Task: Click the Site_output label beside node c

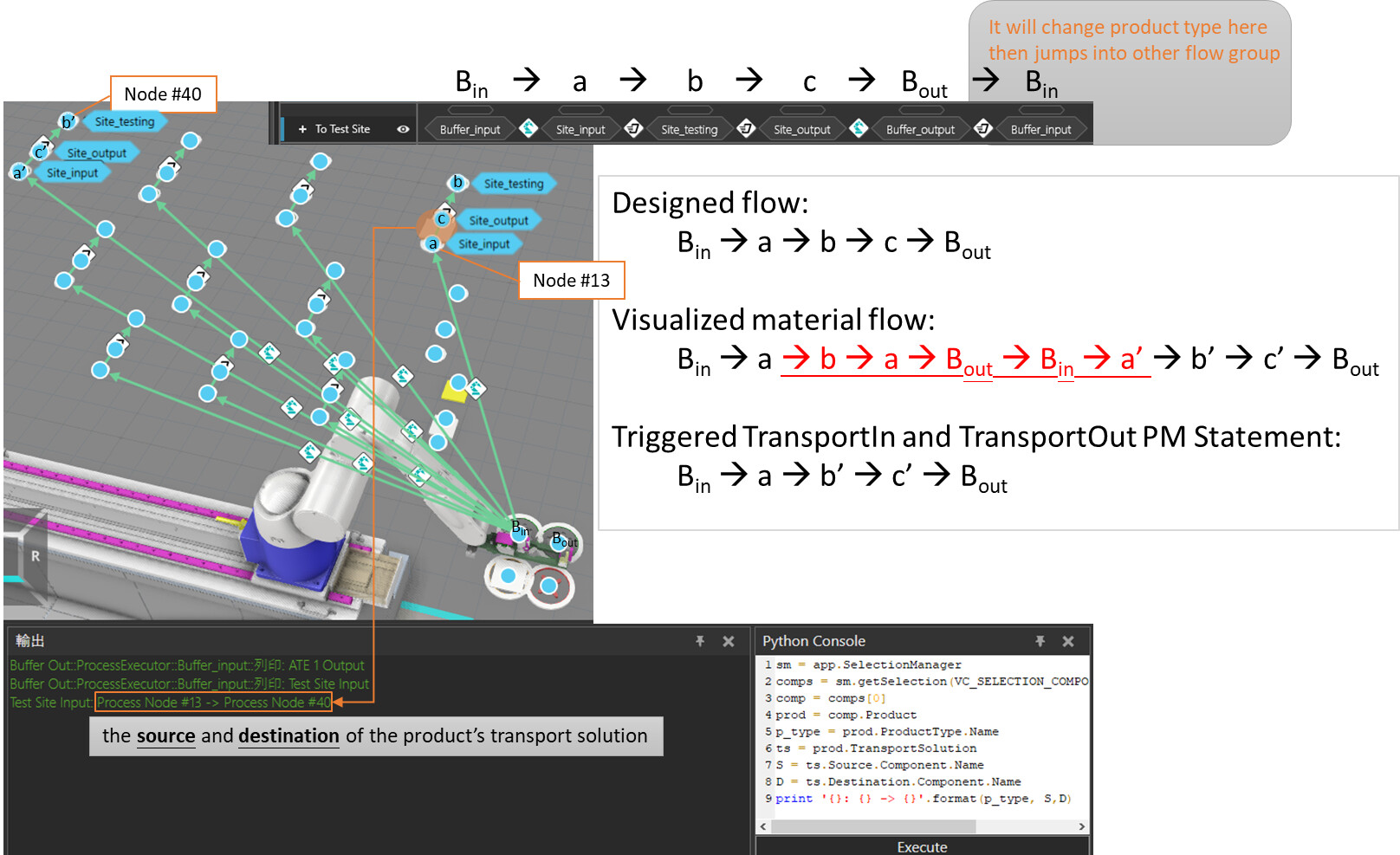Action: (498, 220)
